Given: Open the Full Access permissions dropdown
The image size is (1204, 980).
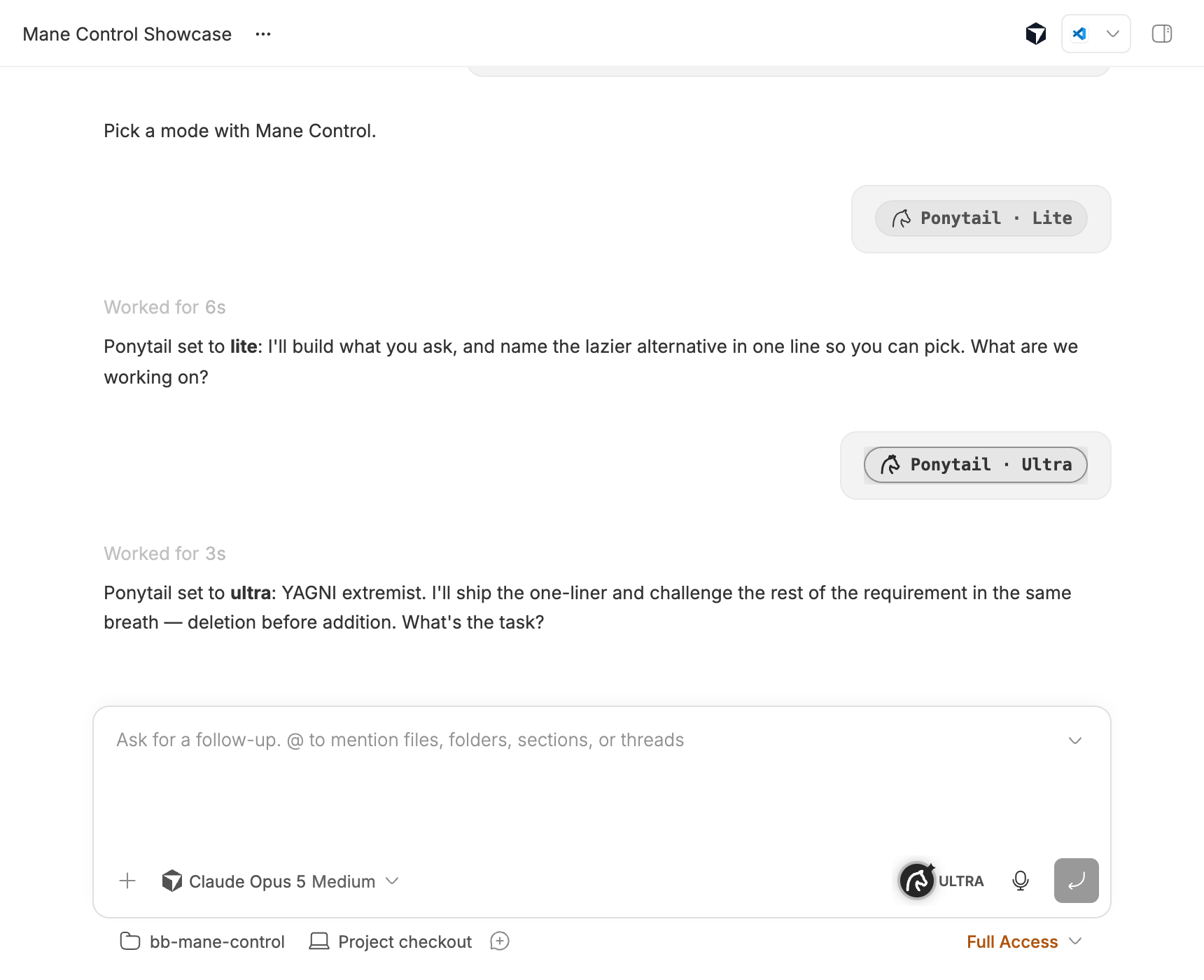Looking at the screenshot, I should pos(1025,941).
